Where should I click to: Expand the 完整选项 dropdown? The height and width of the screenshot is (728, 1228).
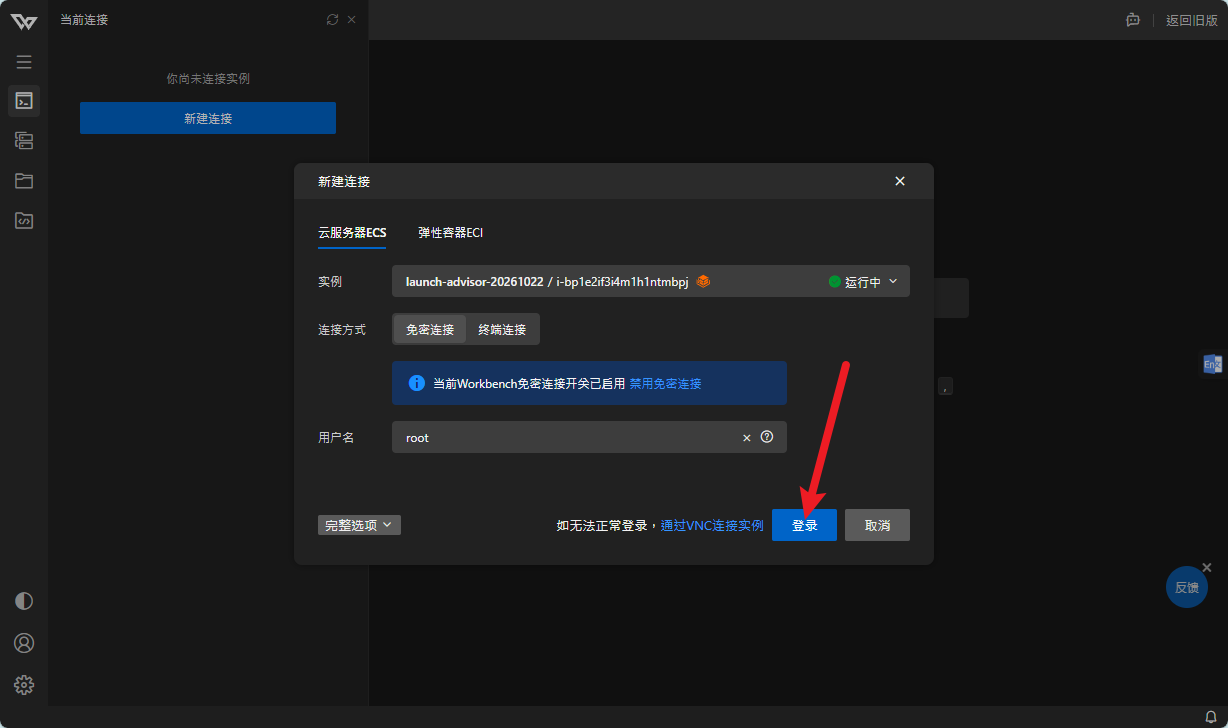coord(359,525)
